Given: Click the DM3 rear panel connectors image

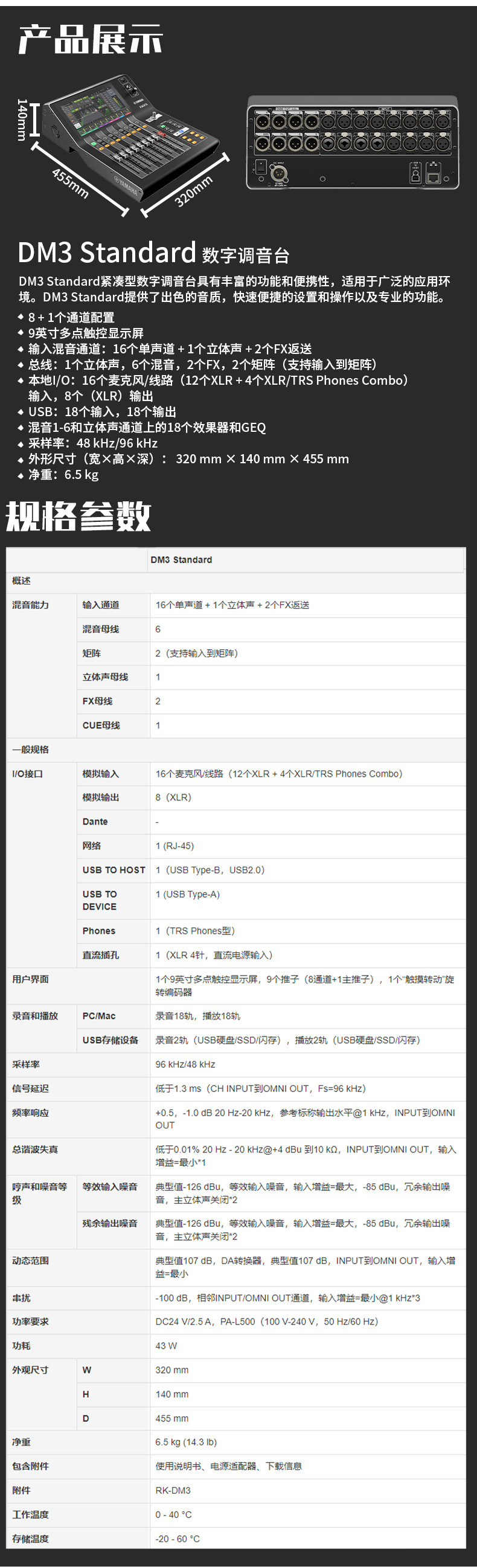Looking at the screenshot, I should 352,143.
